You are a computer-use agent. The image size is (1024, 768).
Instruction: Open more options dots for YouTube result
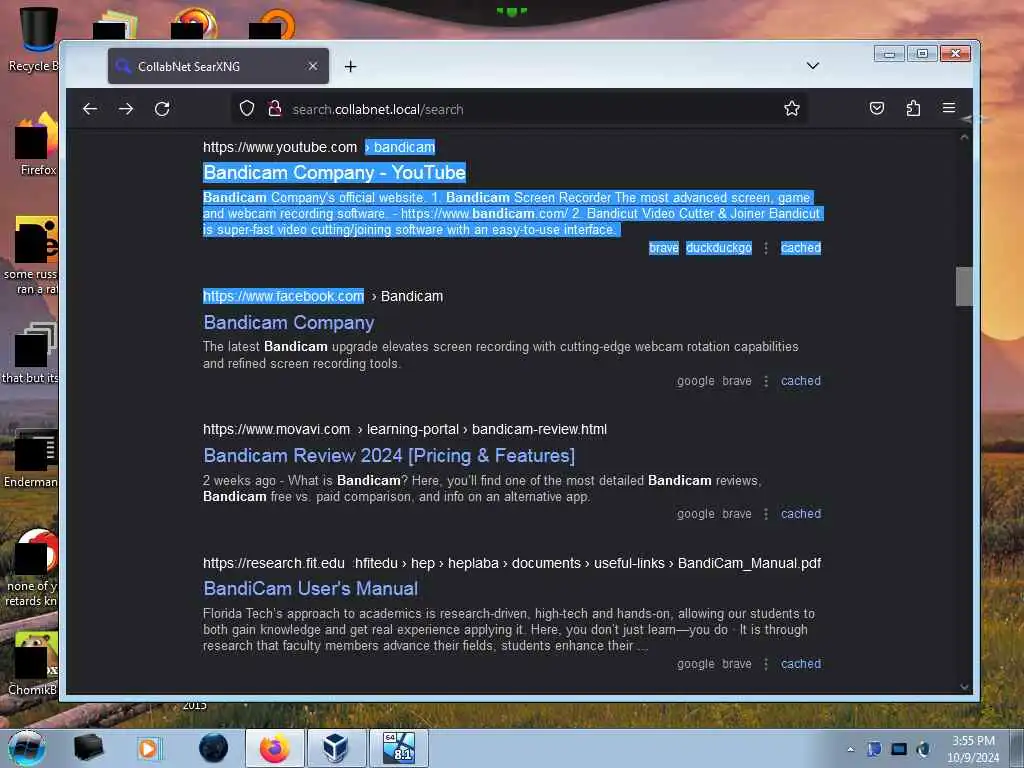coord(766,248)
